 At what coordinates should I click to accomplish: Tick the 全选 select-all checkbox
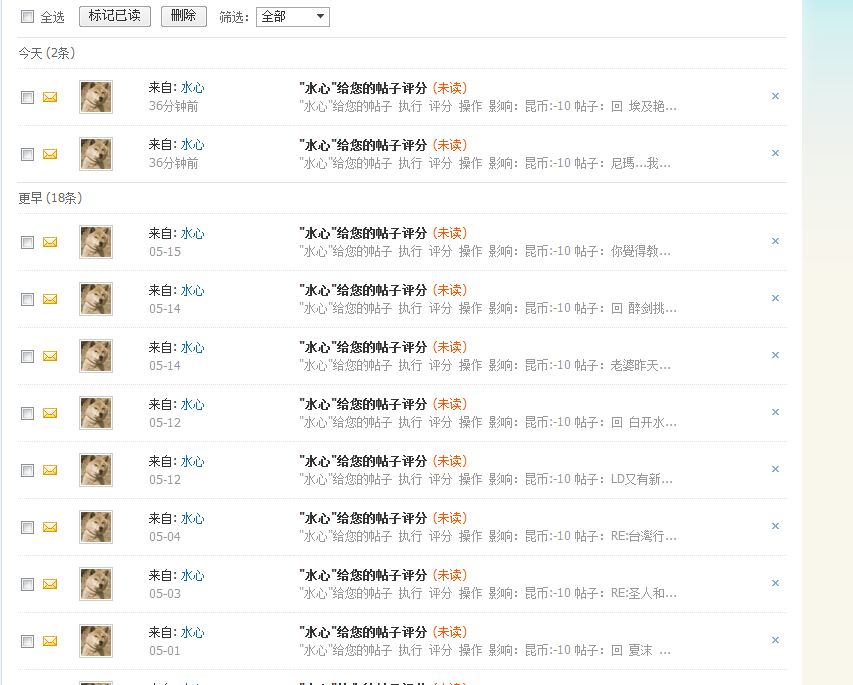(27, 17)
